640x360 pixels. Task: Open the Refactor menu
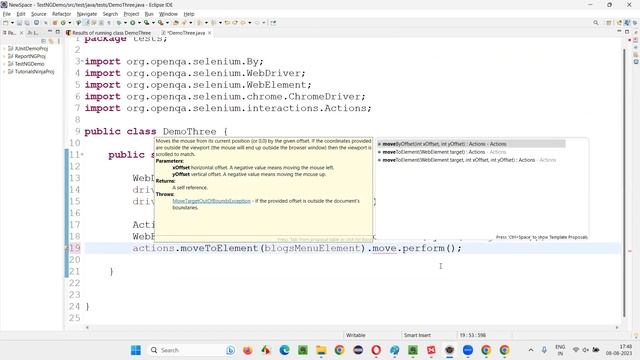(x=62, y=14)
